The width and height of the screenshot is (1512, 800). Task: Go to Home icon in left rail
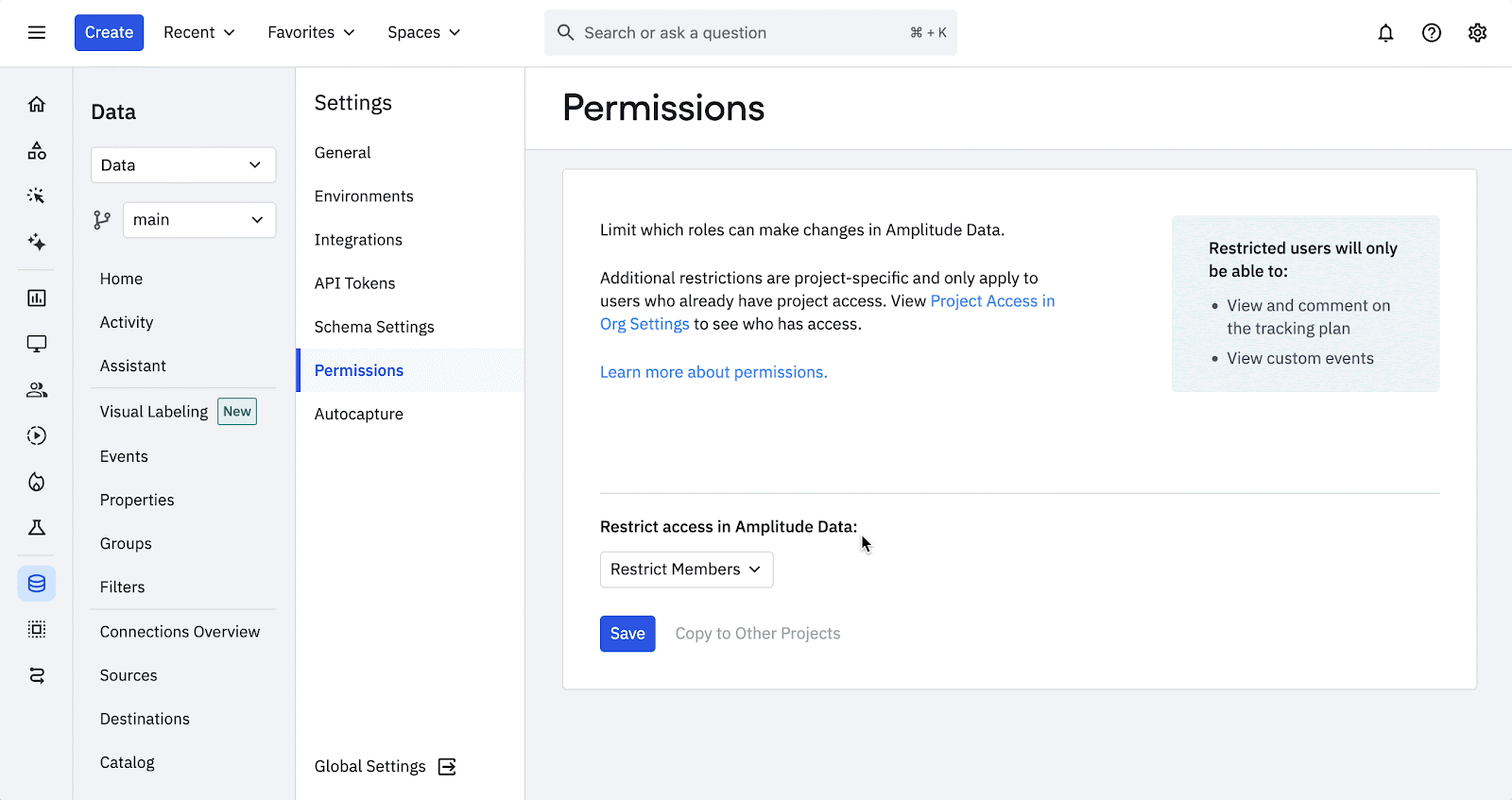click(x=37, y=104)
